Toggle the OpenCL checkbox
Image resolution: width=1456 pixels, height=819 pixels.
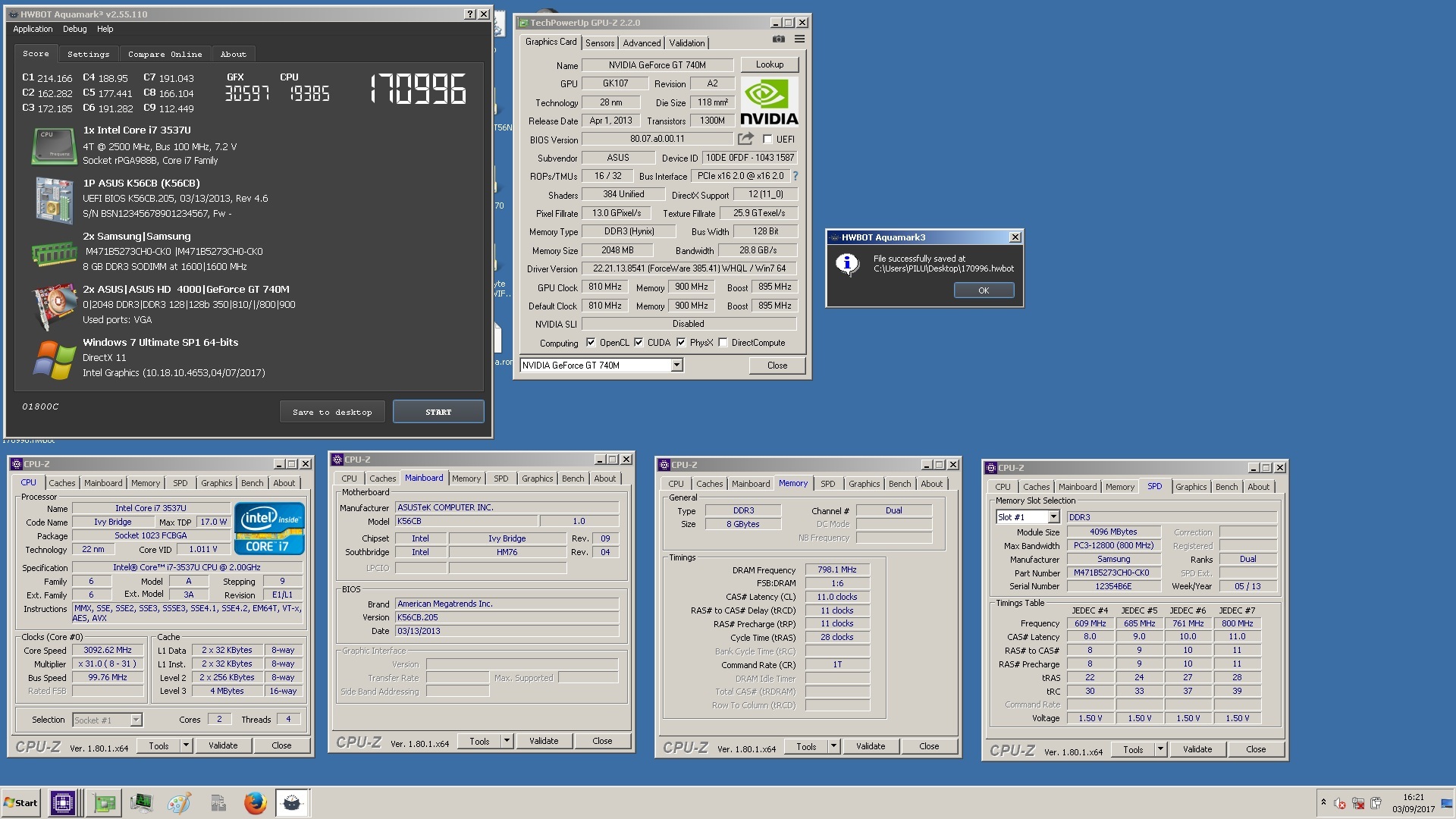pos(591,343)
